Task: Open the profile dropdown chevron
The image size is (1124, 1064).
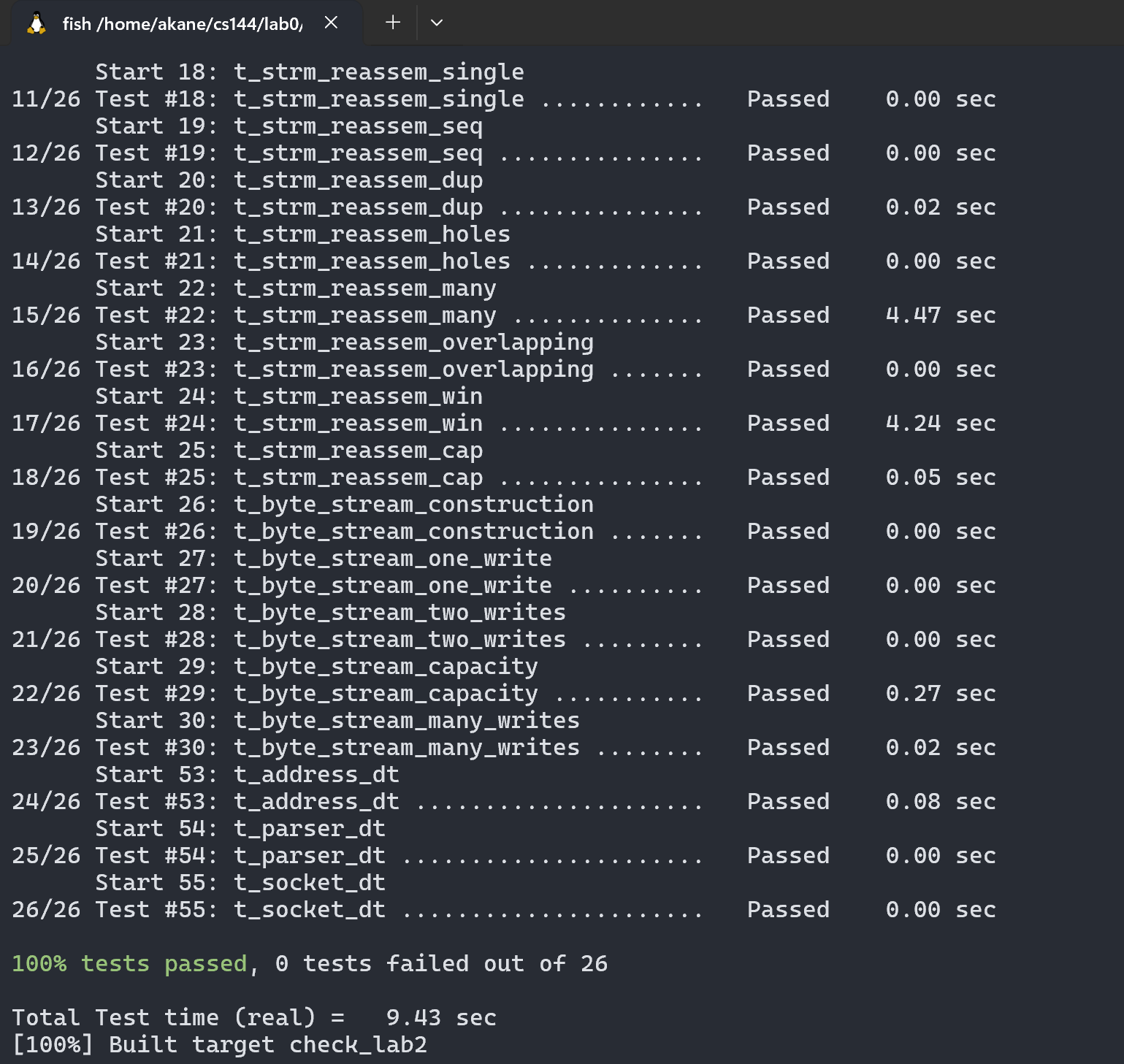Action: [x=437, y=23]
